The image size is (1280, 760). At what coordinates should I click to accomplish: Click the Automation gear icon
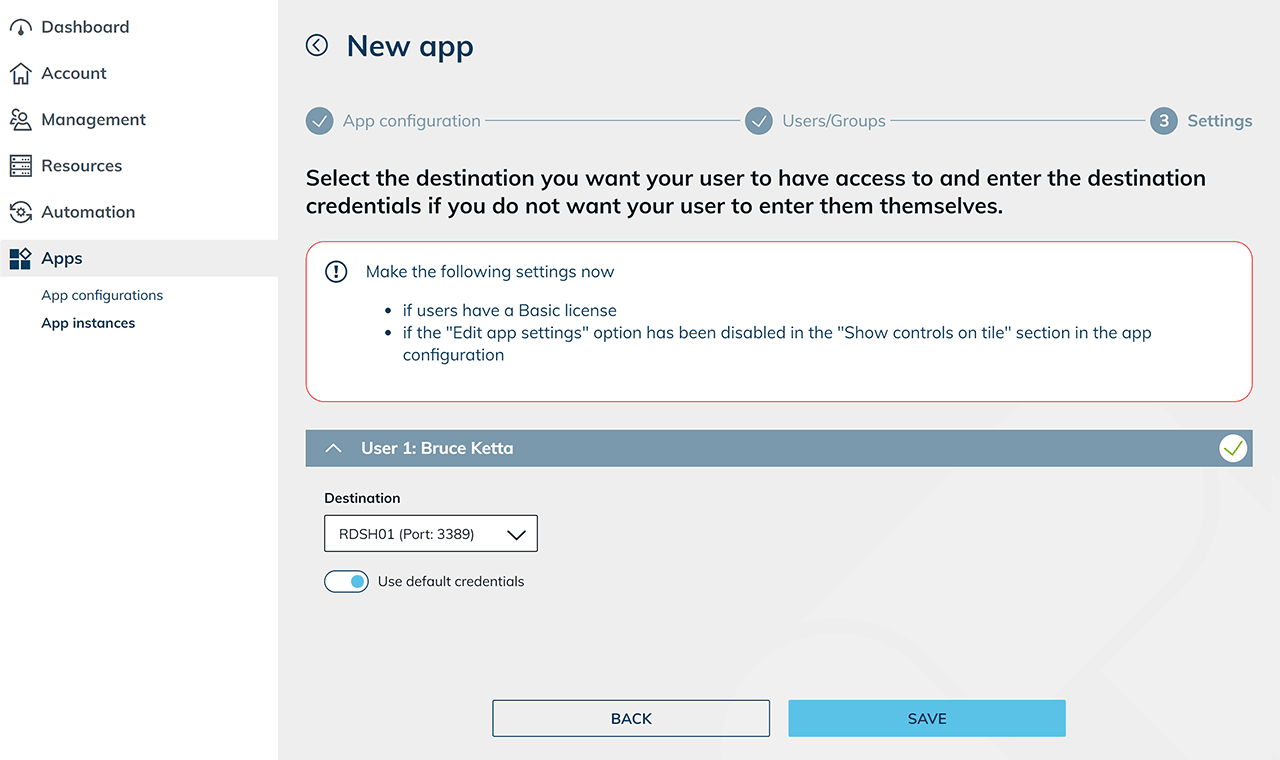[x=20, y=212]
